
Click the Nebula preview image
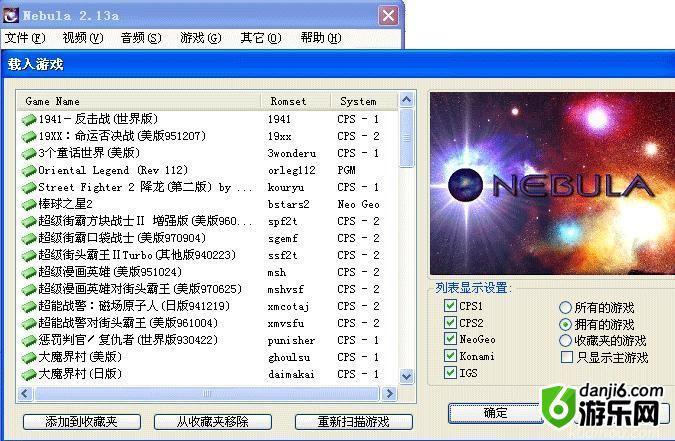pyautogui.click(x=552, y=183)
